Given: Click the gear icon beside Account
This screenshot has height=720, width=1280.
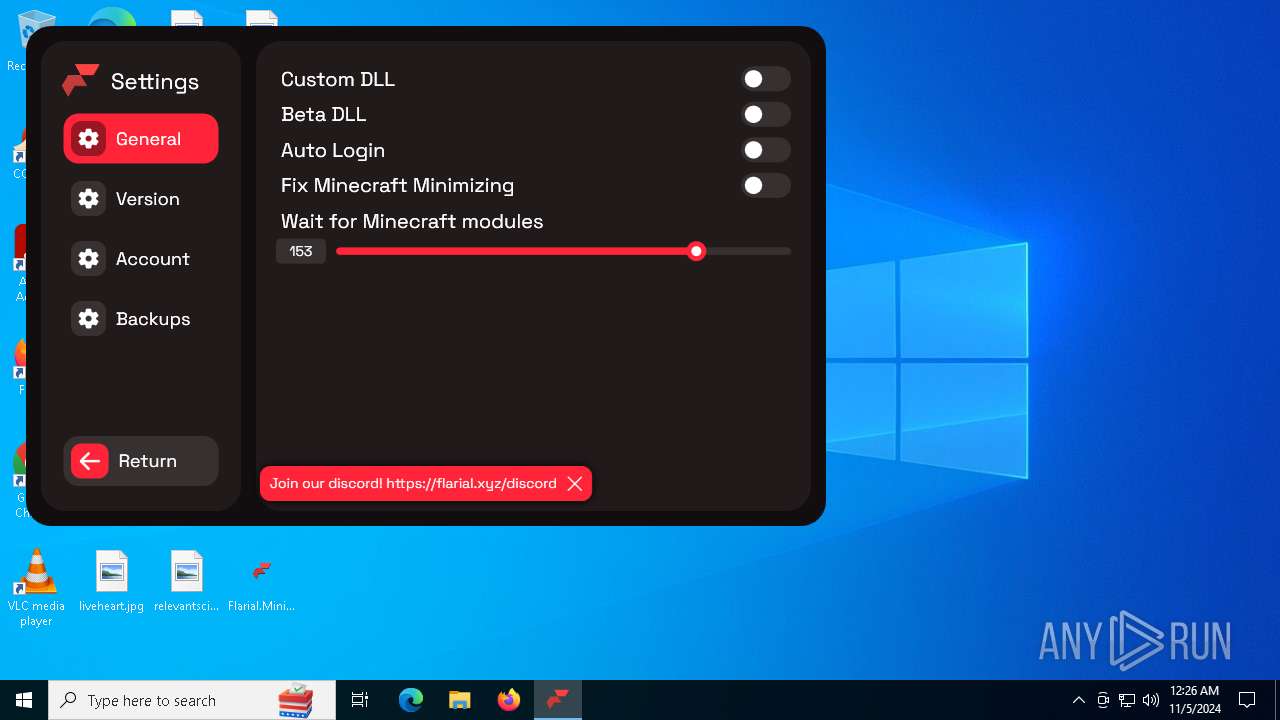Looking at the screenshot, I should (x=89, y=259).
